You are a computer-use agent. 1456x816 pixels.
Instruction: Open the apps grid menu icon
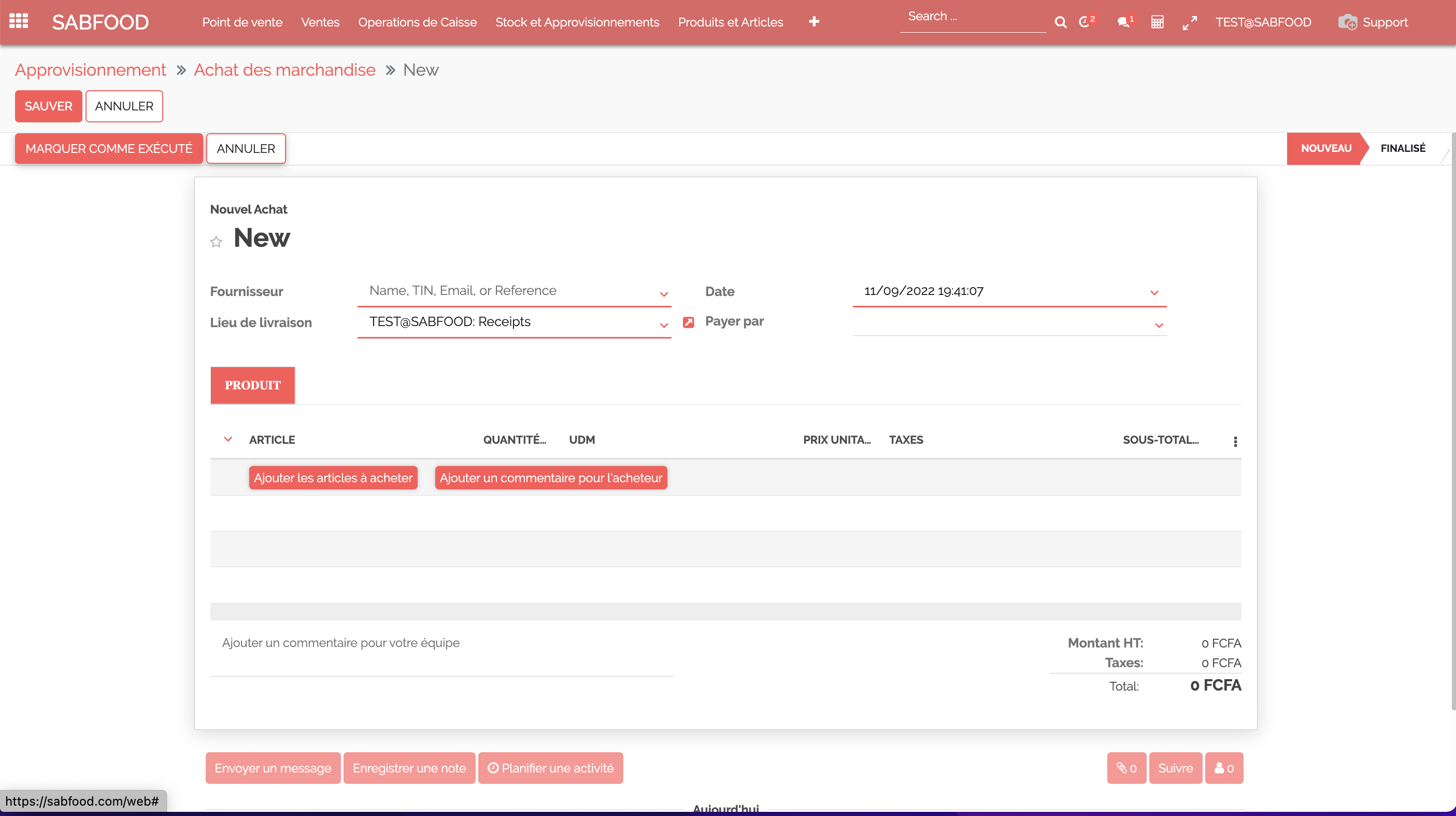19,21
